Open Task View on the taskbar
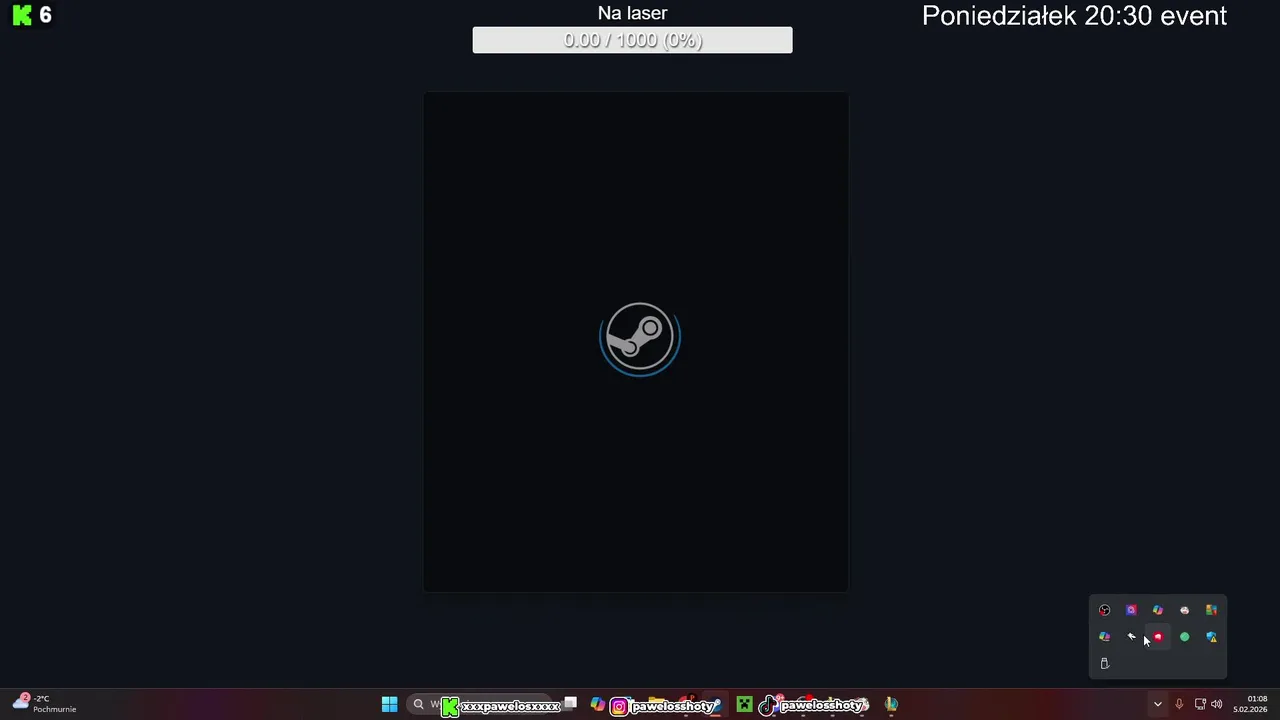Viewport: 1280px width, 720px height. 570,704
